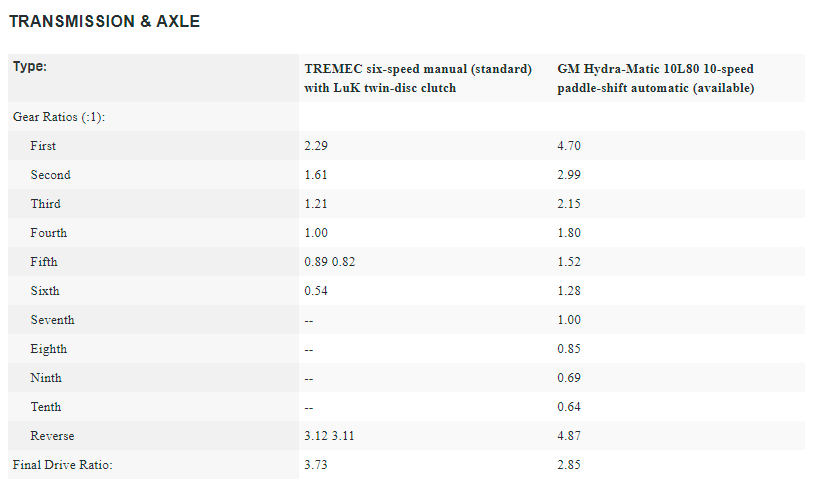Click the Fourth gear row label
Image resolution: width=818 pixels, height=480 pixels.
pyautogui.click(x=48, y=233)
